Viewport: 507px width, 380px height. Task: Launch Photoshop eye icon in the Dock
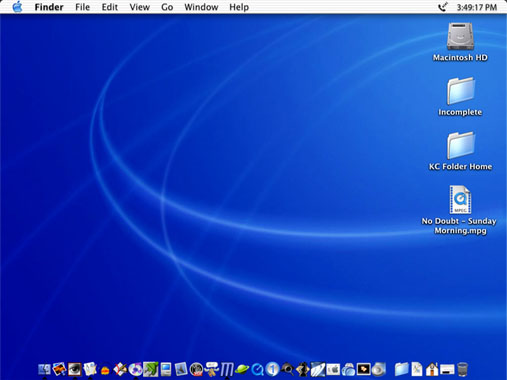pos(75,369)
